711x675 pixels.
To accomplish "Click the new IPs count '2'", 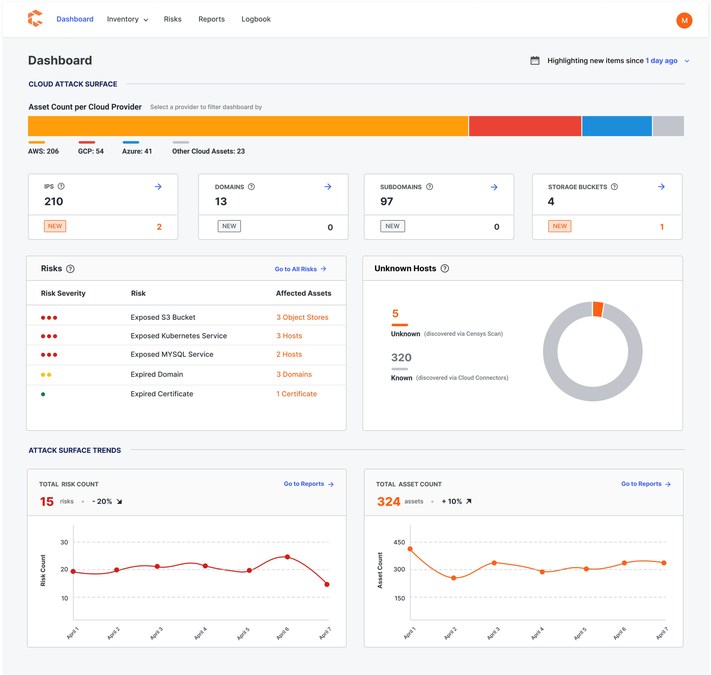I will coord(159,227).
